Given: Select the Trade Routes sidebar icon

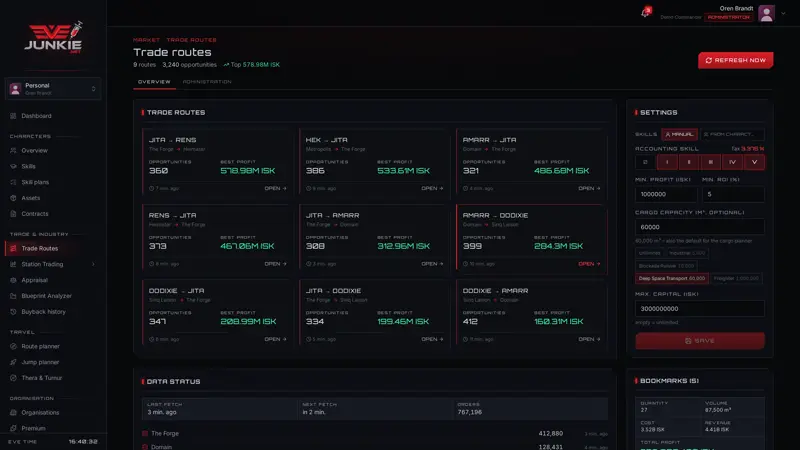Looking at the screenshot, I should pos(13,248).
